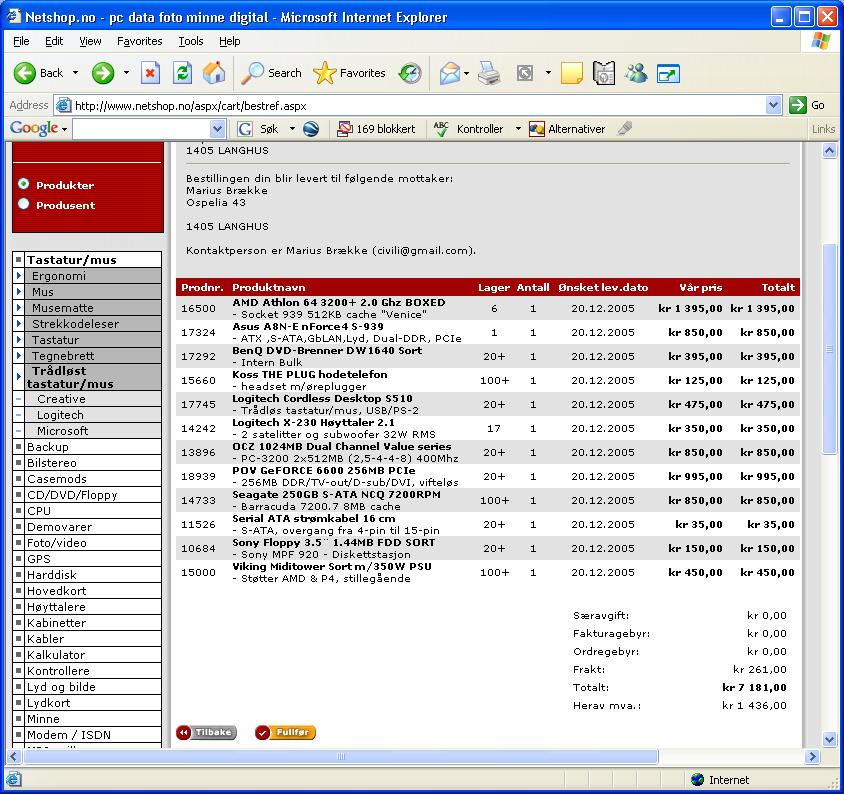The width and height of the screenshot is (844, 794).
Task: Open the Lydkort category
Action: 48,703
